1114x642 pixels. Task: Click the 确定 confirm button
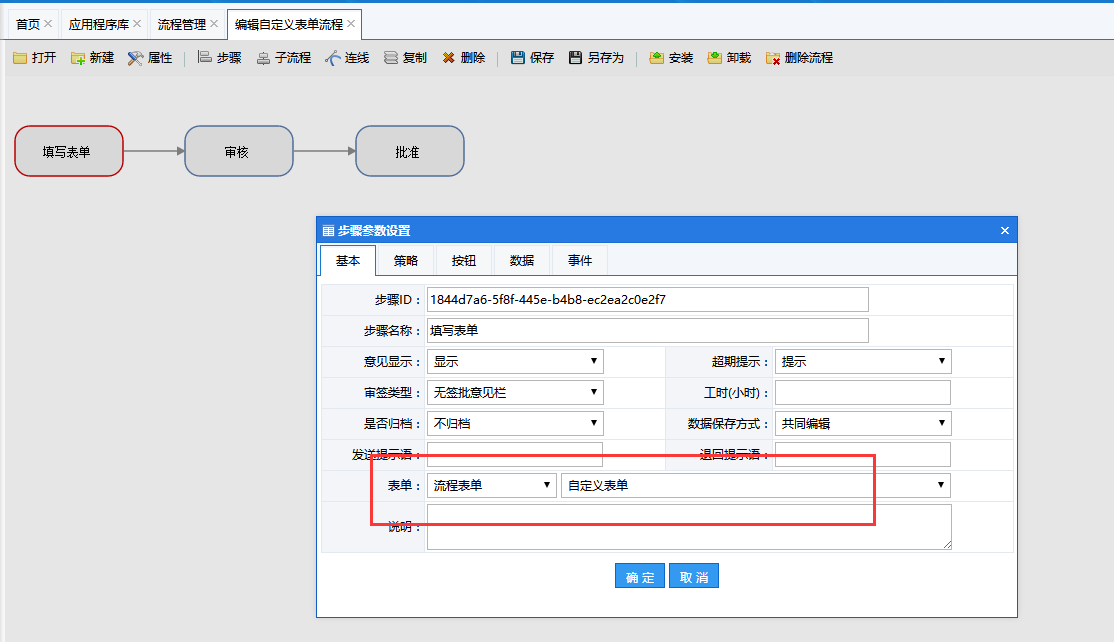click(640, 577)
